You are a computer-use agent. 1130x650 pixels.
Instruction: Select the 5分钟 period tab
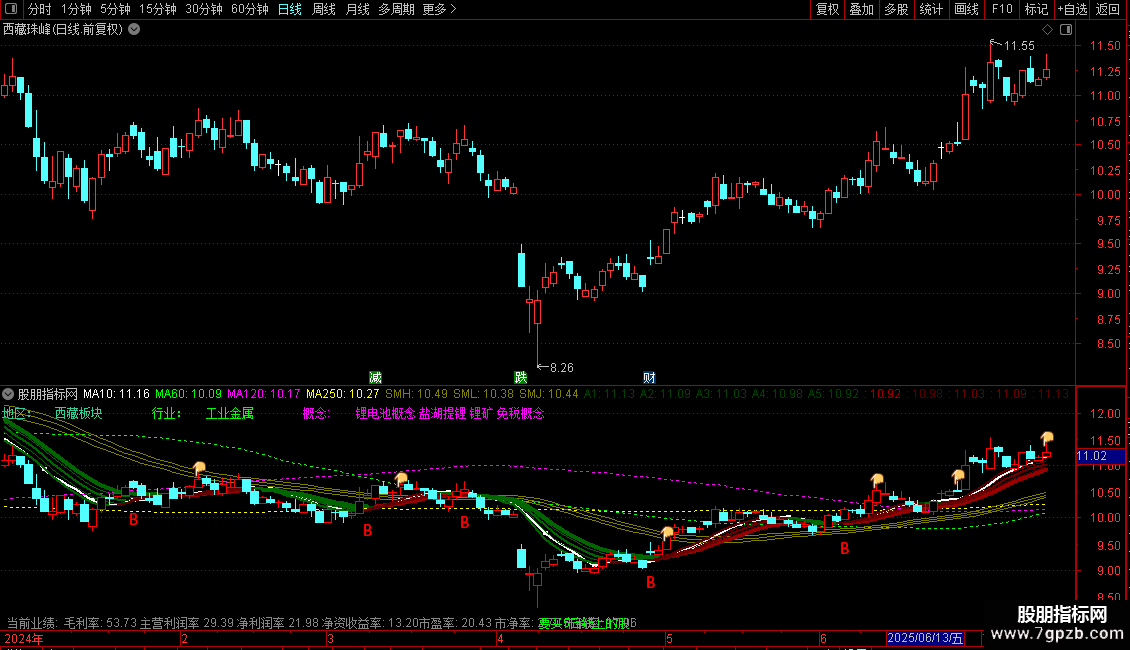[x=115, y=9]
